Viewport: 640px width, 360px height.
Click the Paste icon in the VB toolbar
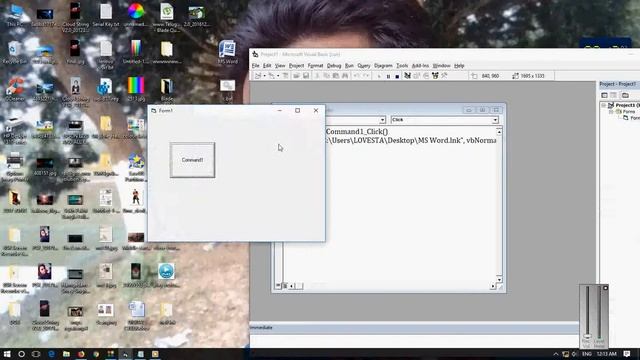click(336, 76)
